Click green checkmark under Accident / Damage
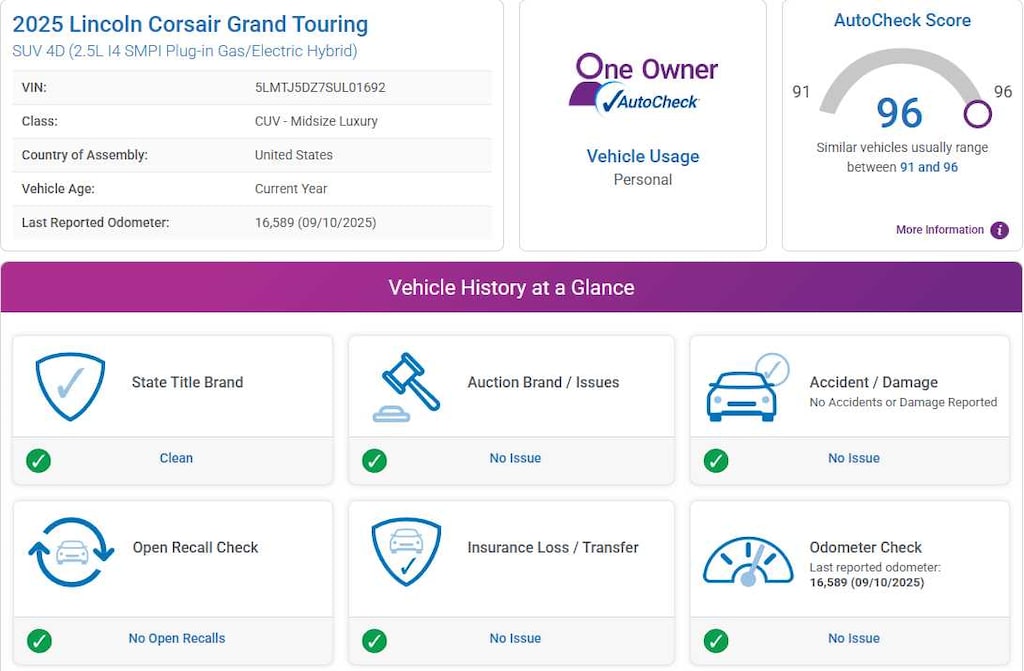This screenshot has width=1024, height=671. click(x=715, y=460)
